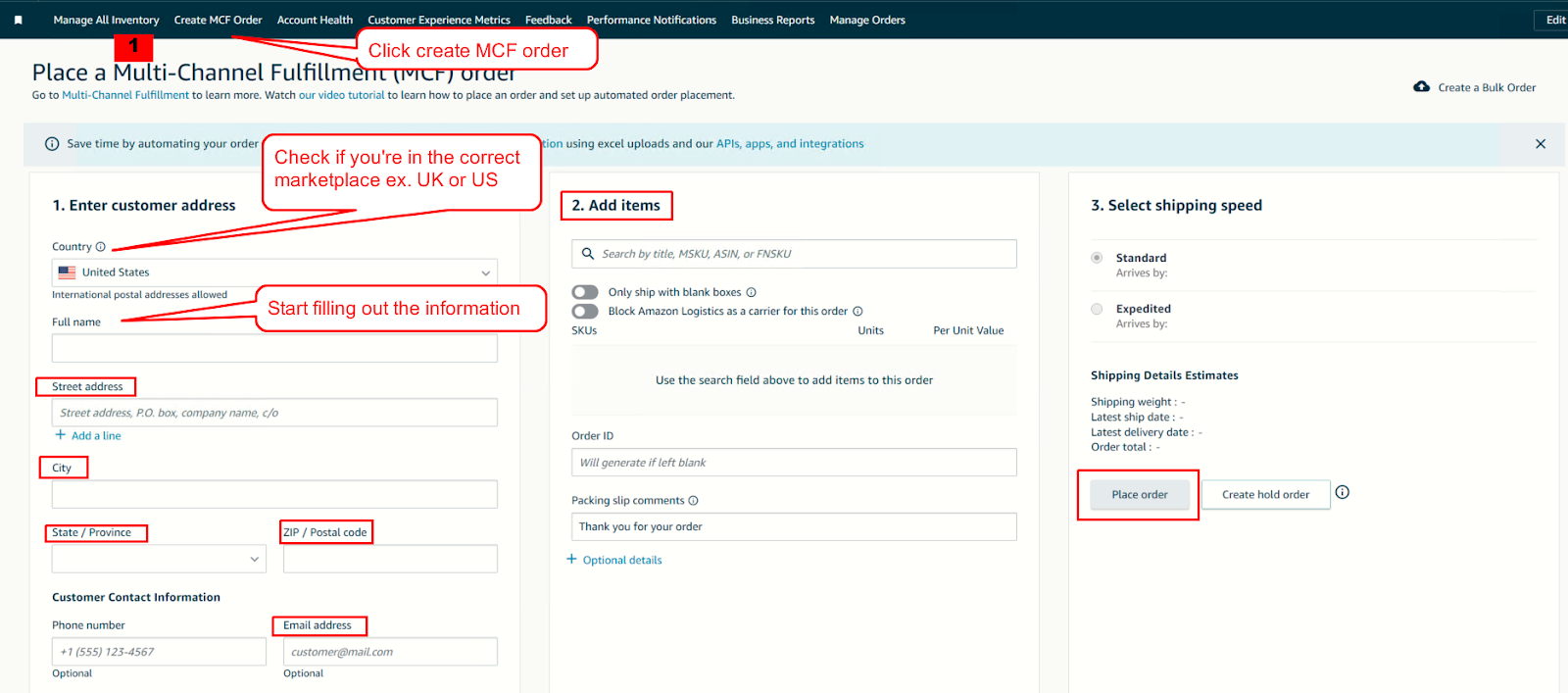Click the Street address input field
The width and height of the screenshot is (1568, 693).
(274, 413)
